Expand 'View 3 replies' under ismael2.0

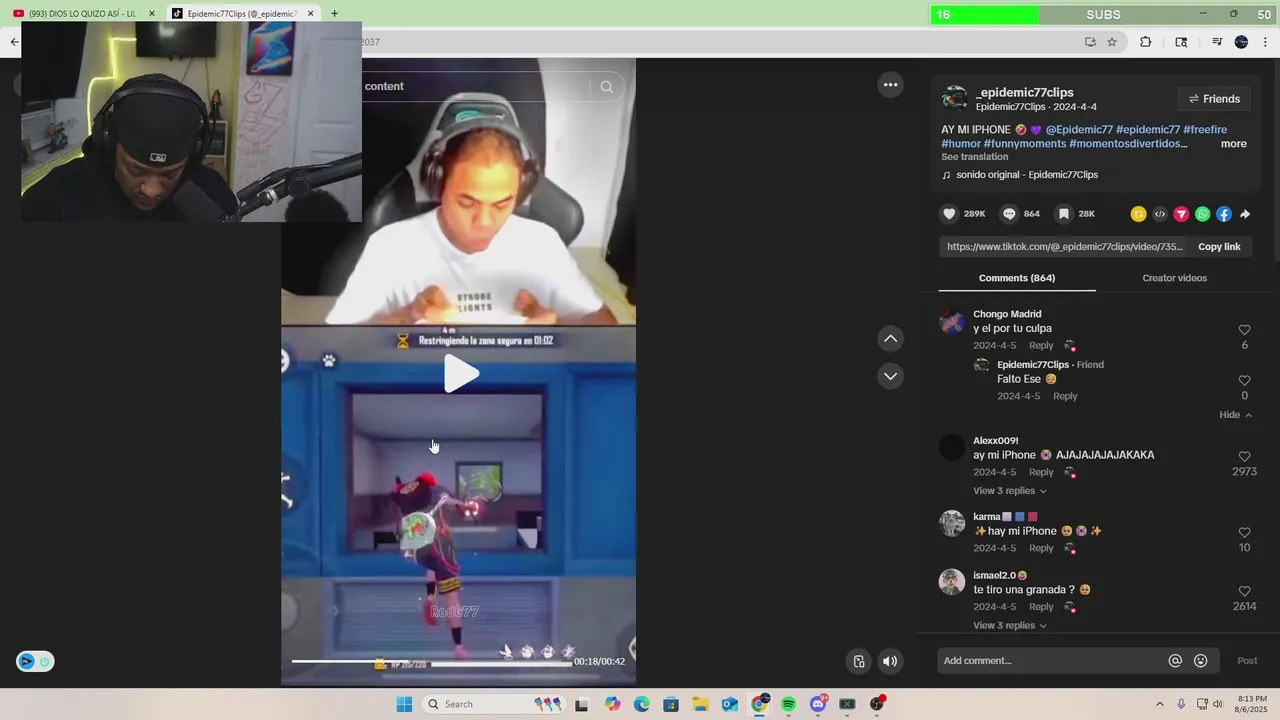1009,625
